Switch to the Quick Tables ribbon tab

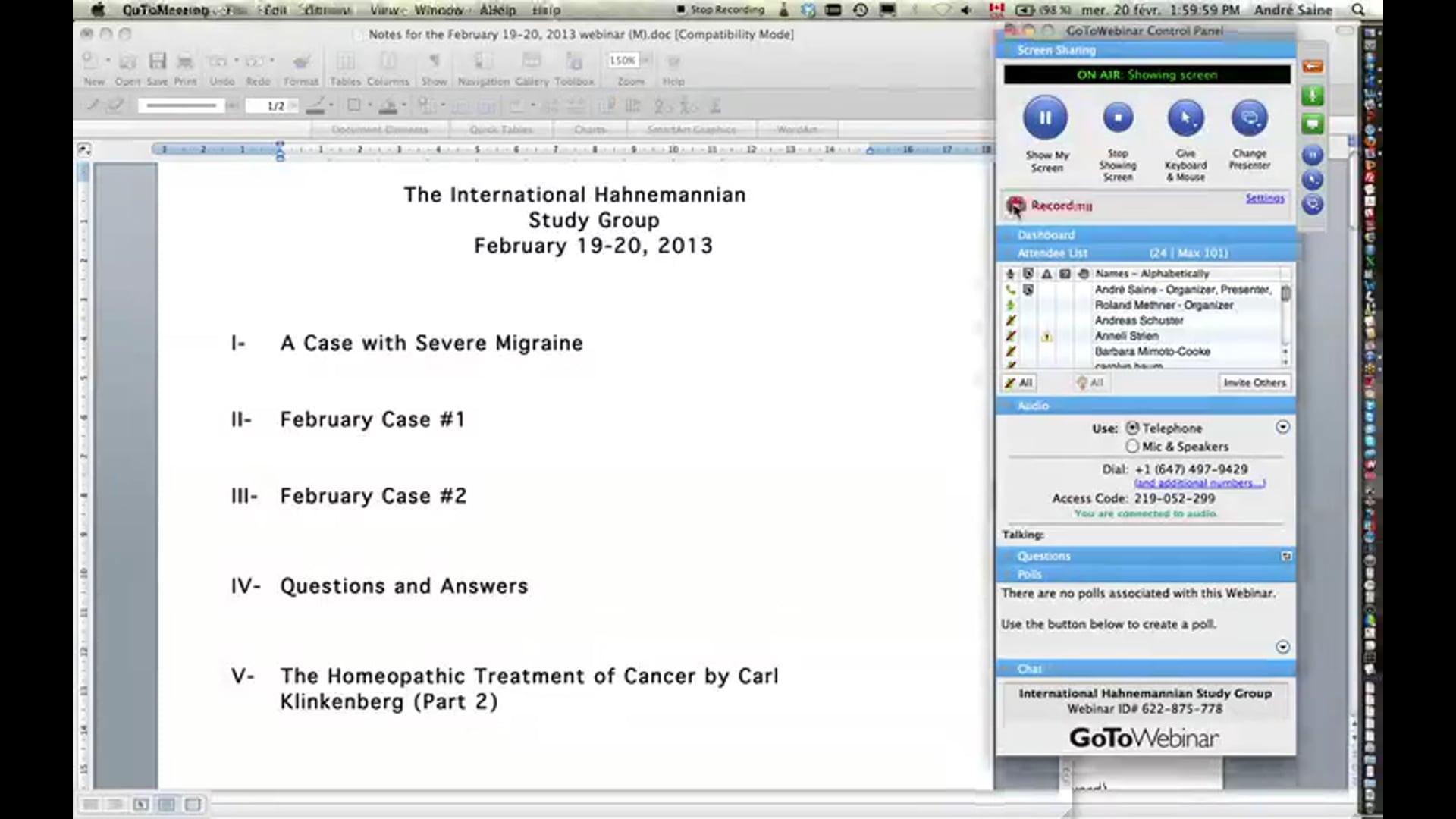501,129
